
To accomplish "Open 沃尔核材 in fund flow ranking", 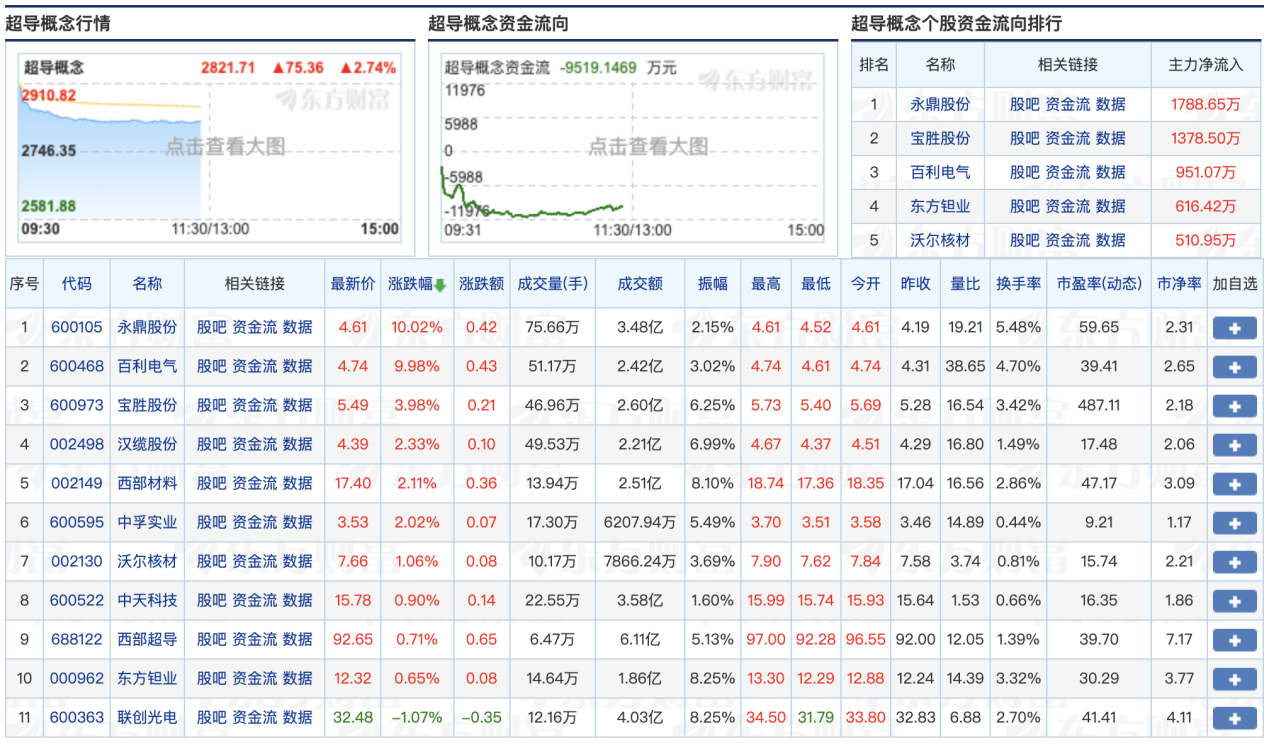I will coord(940,240).
